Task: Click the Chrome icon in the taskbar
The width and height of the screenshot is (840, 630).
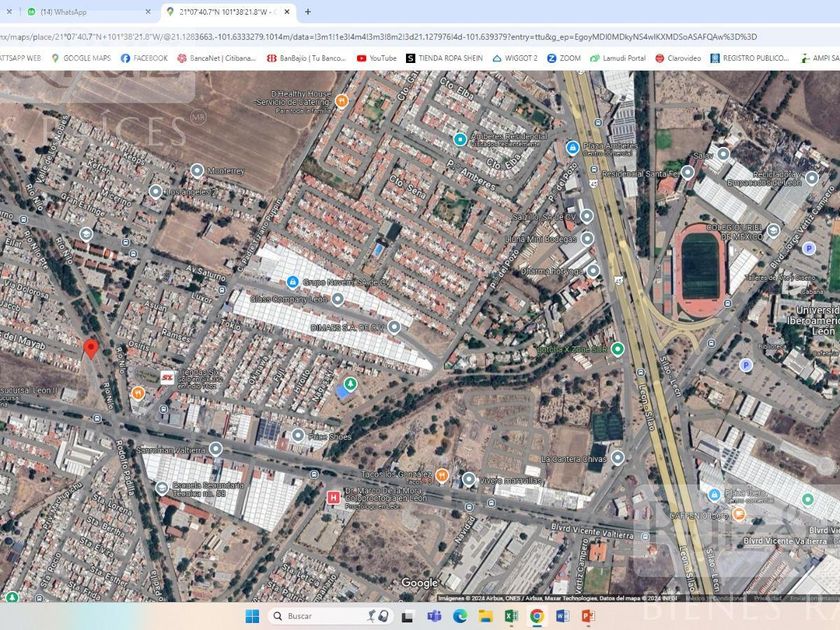Action: (x=537, y=616)
